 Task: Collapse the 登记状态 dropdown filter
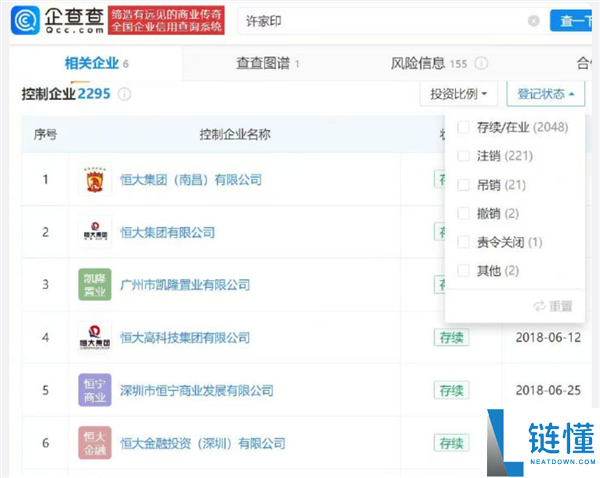(x=546, y=94)
